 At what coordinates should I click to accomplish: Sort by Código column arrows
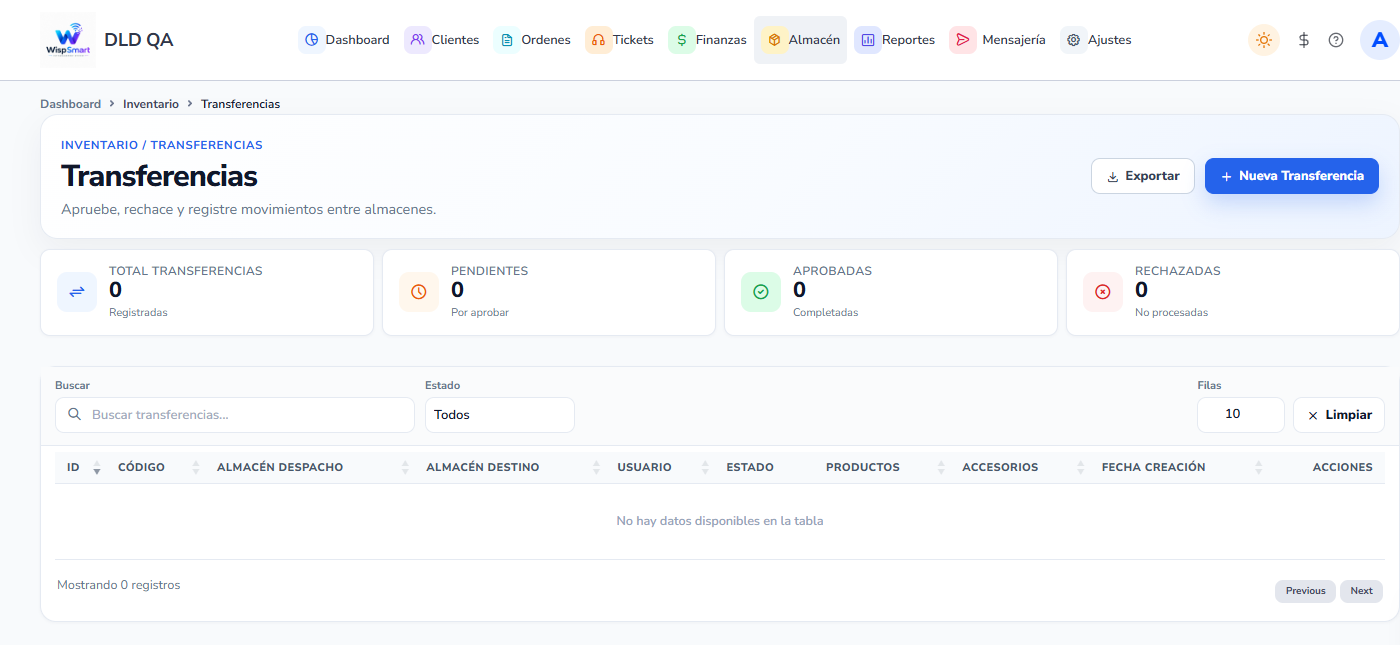(x=196, y=468)
